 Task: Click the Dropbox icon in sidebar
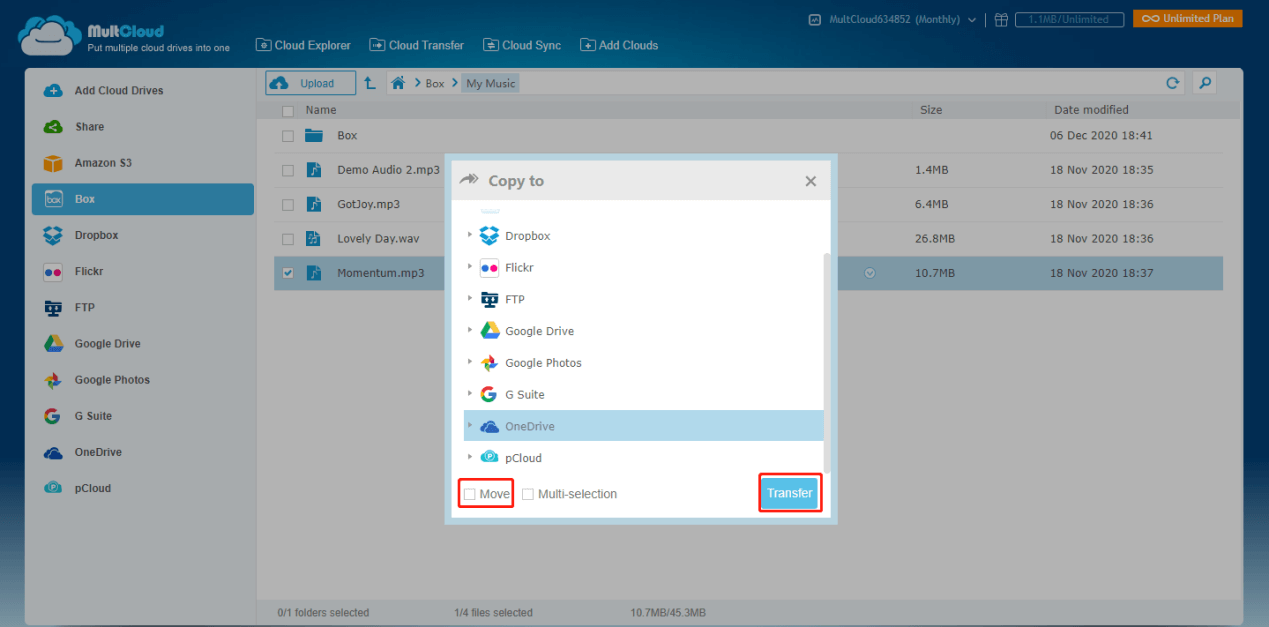53,236
